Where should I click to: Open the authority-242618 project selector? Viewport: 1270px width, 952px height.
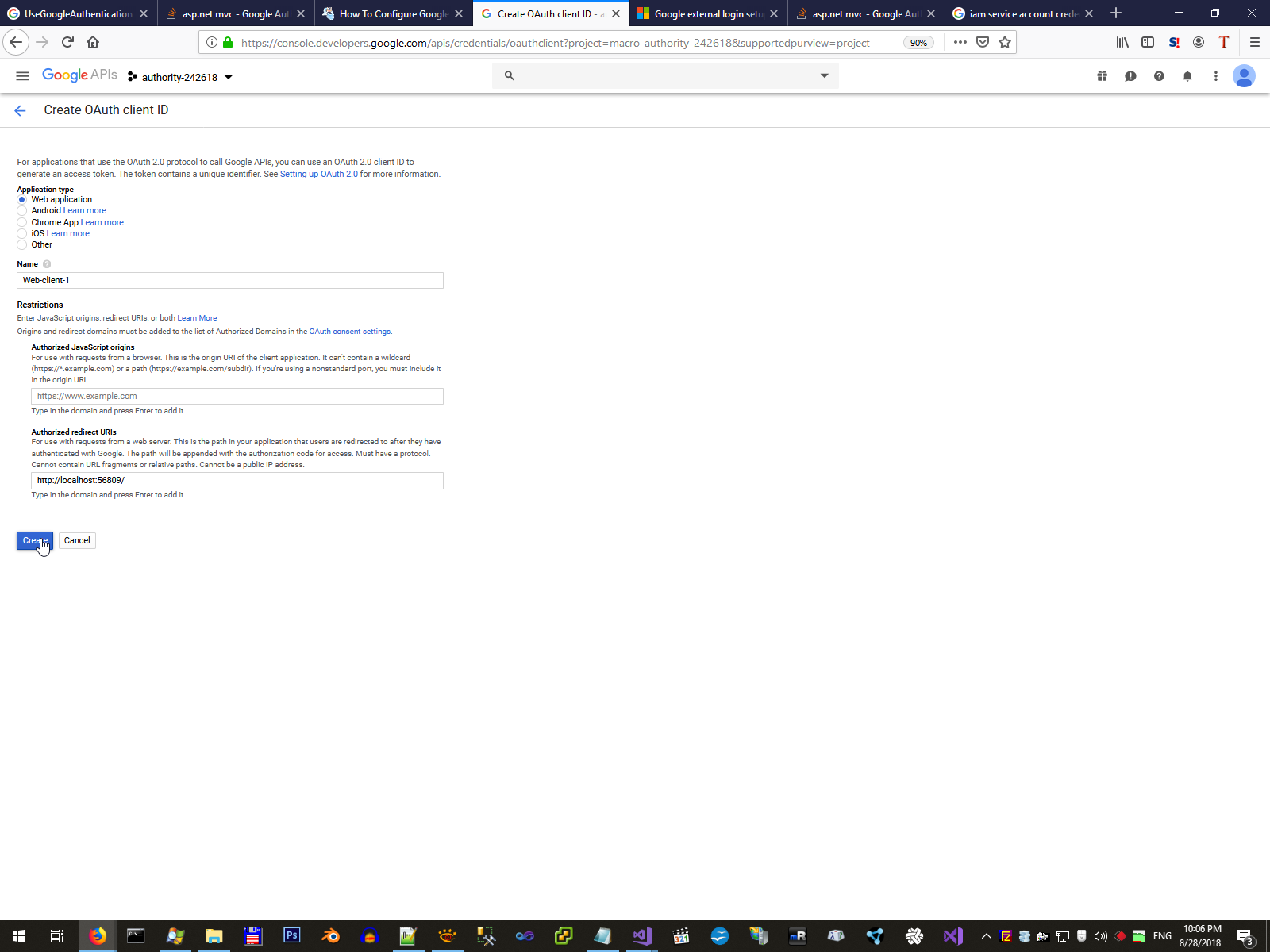[x=180, y=77]
